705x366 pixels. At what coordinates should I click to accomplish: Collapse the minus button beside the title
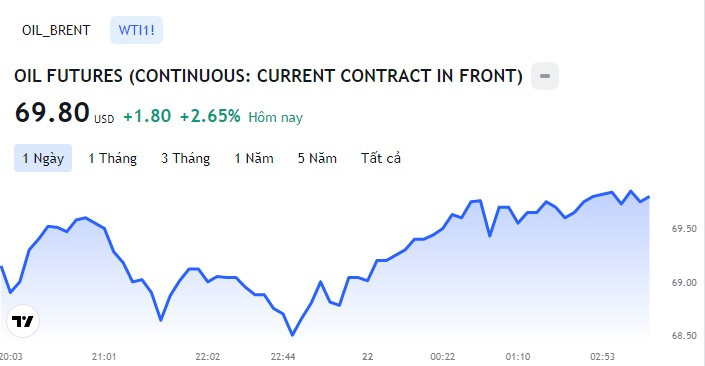coord(545,76)
